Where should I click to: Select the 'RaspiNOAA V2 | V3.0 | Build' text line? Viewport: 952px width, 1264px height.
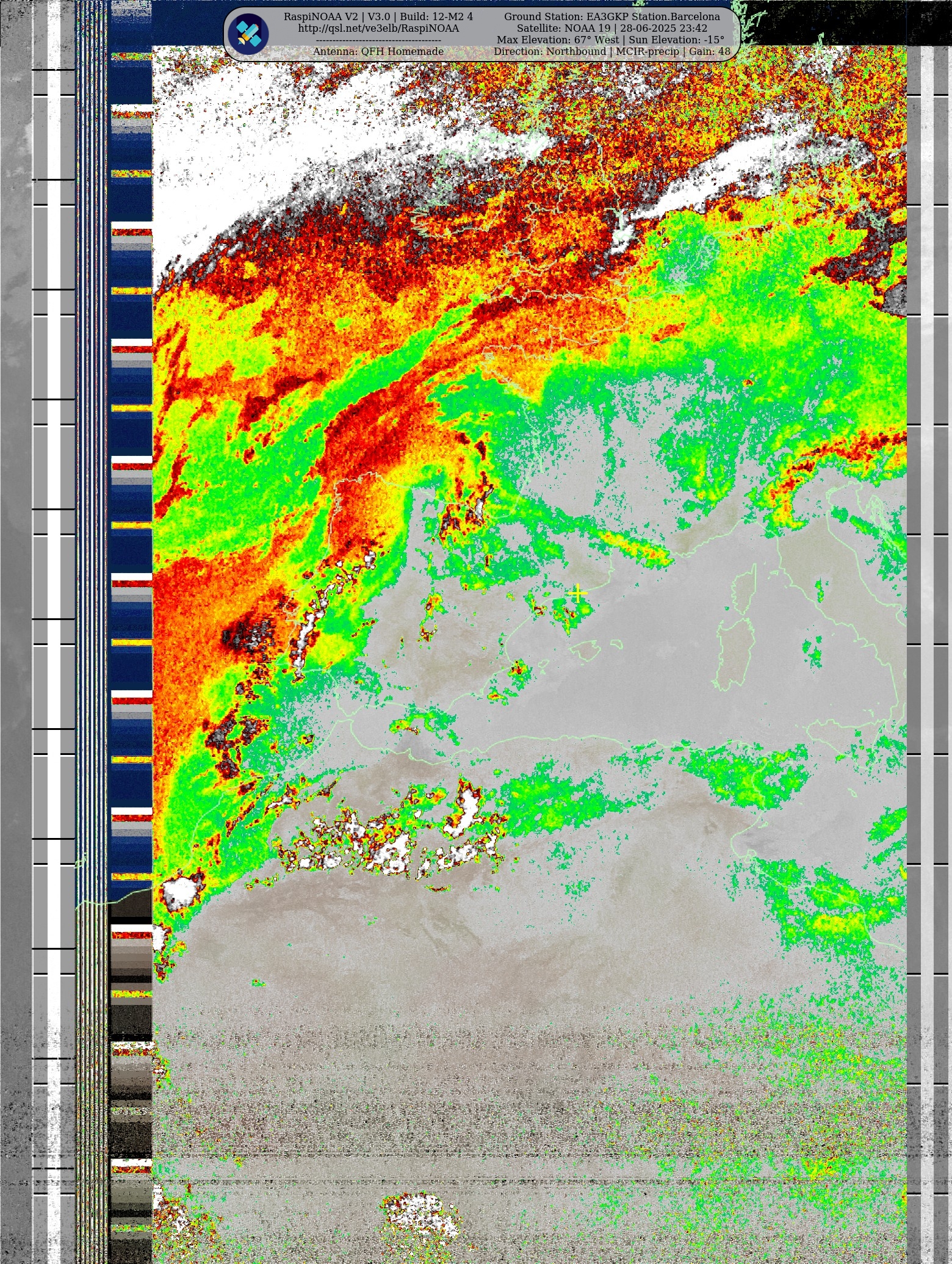click(x=378, y=16)
